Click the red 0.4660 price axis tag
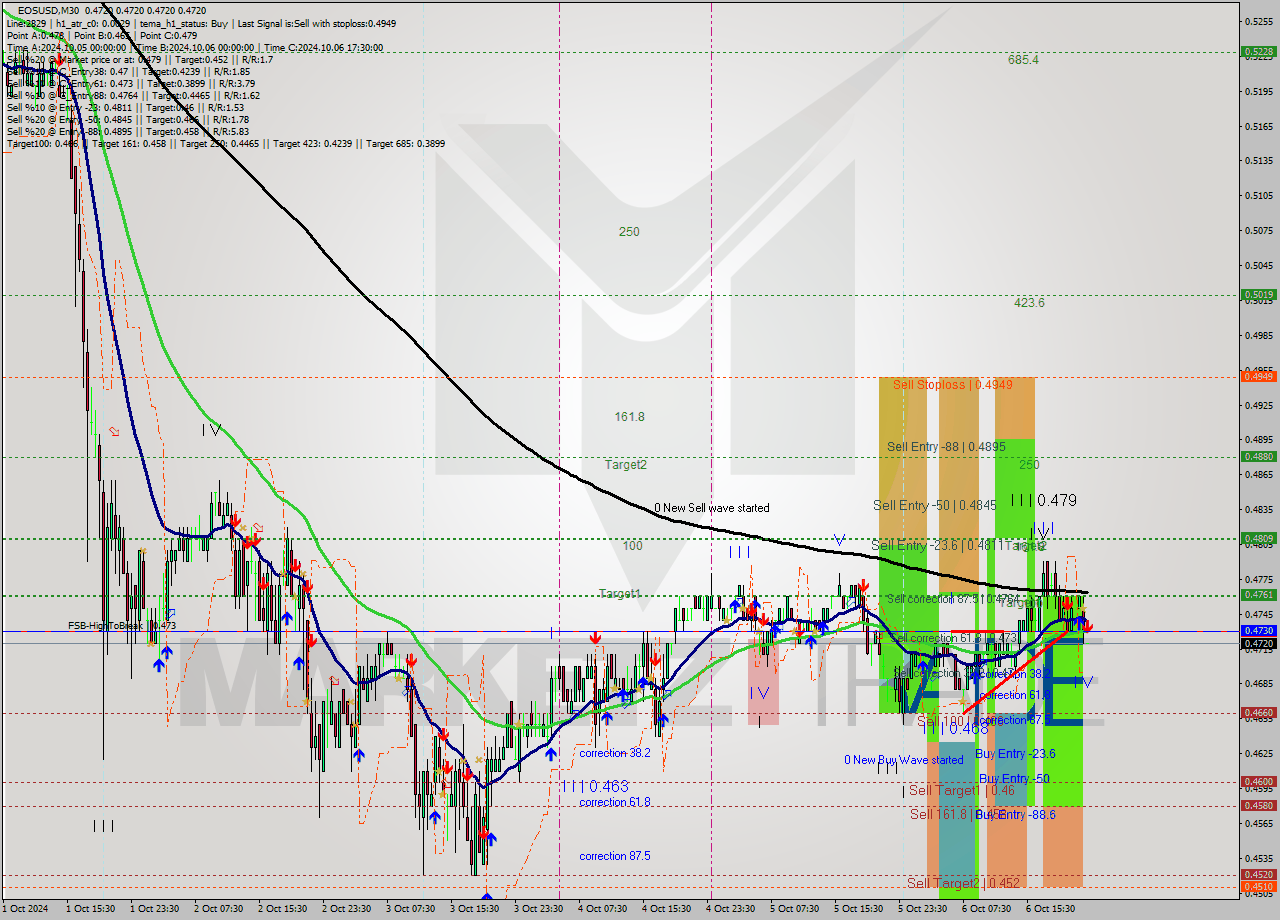Image resolution: width=1280 pixels, height=920 pixels. [1258, 713]
